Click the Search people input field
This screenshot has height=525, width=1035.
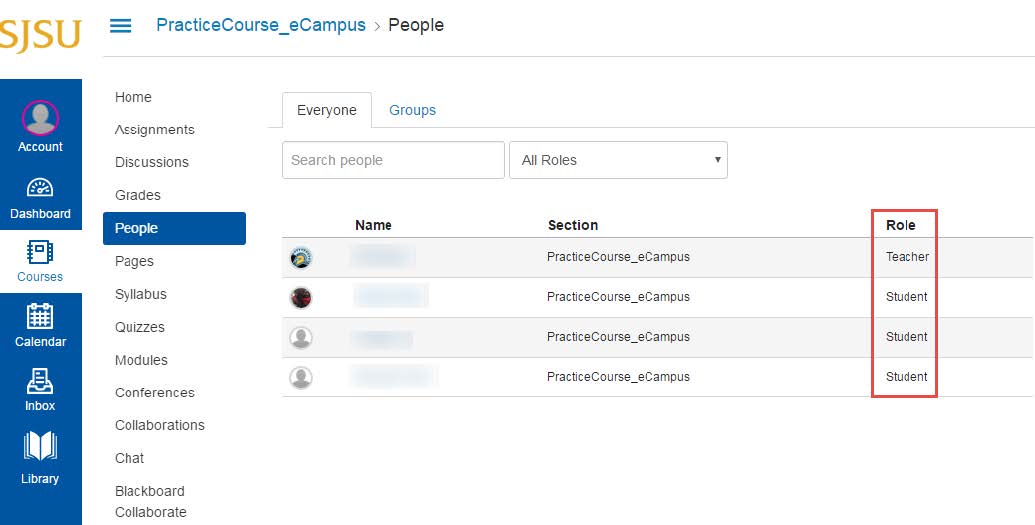click(x=393, y=160)
